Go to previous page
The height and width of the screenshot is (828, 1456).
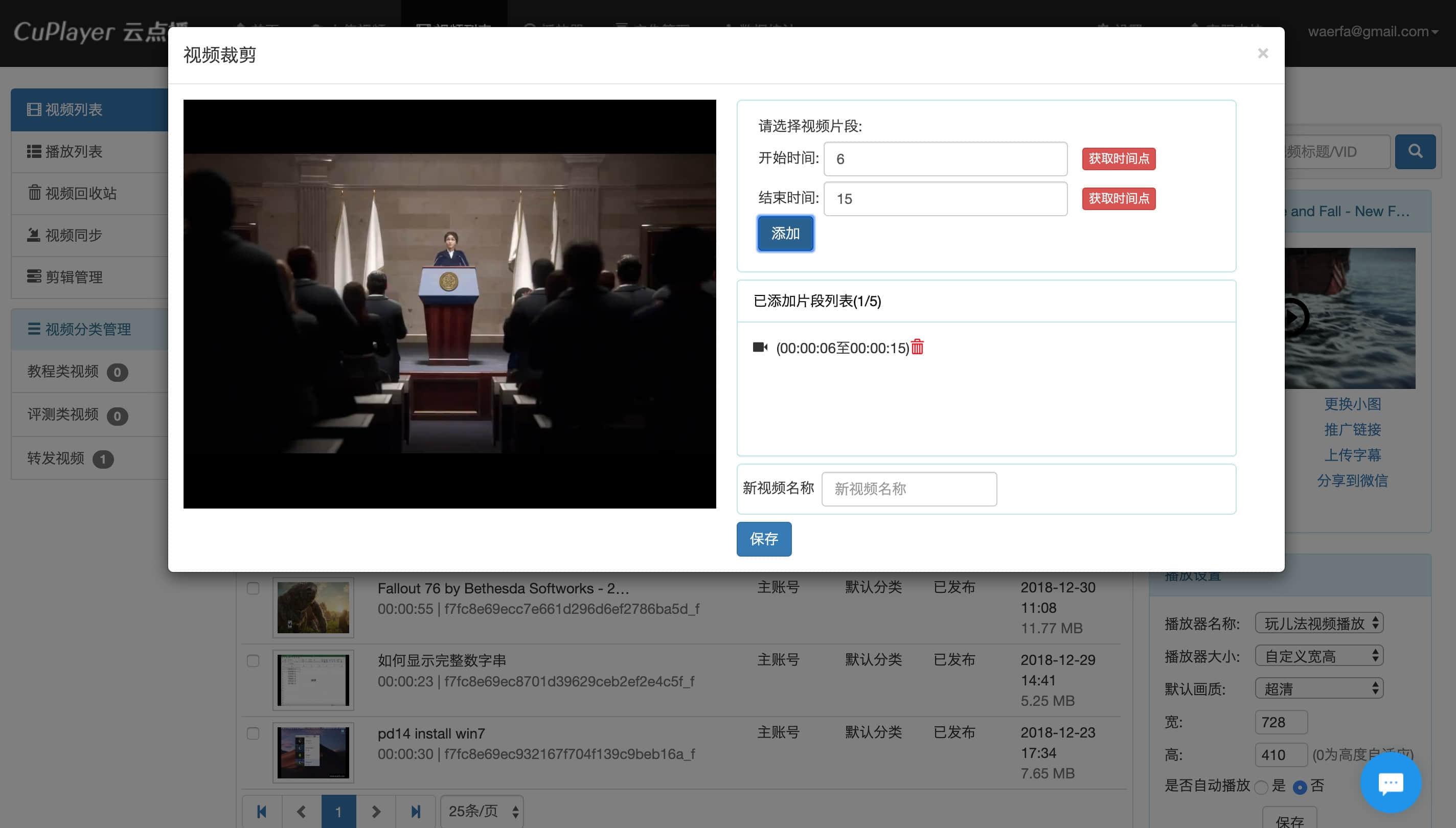click(x=302, y=812)
